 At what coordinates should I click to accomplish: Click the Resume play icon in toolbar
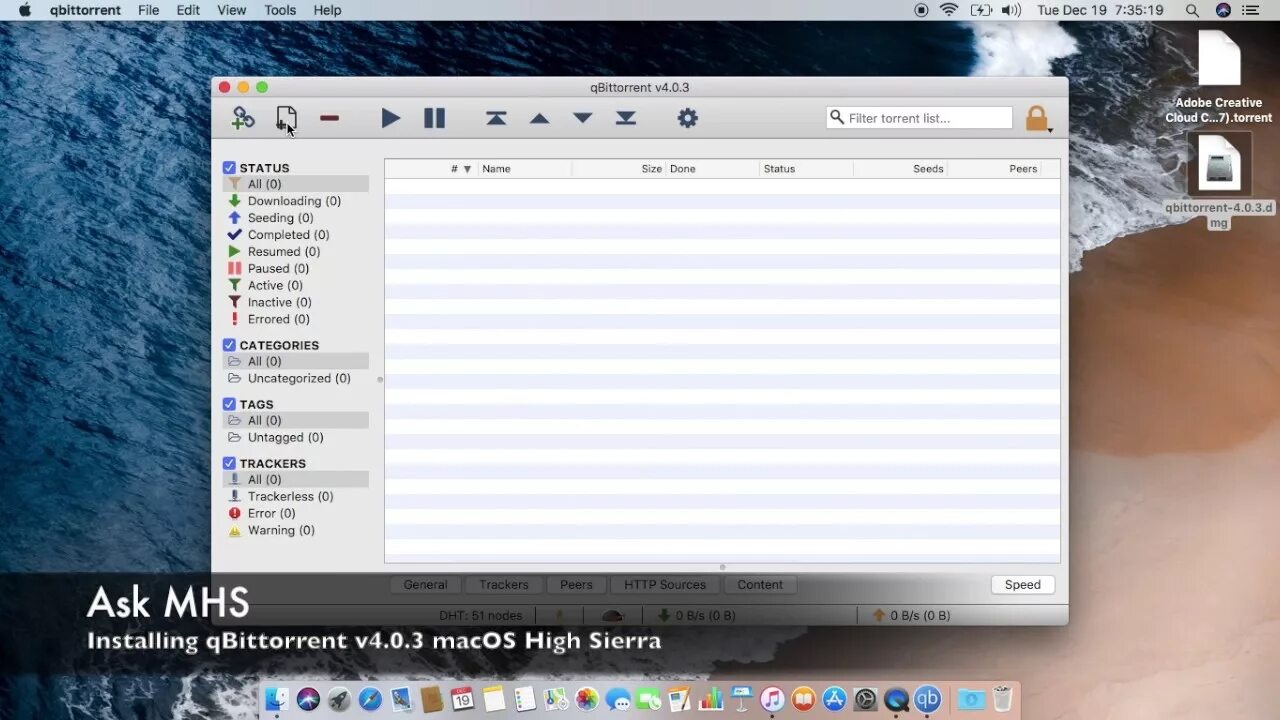[391, 118]
